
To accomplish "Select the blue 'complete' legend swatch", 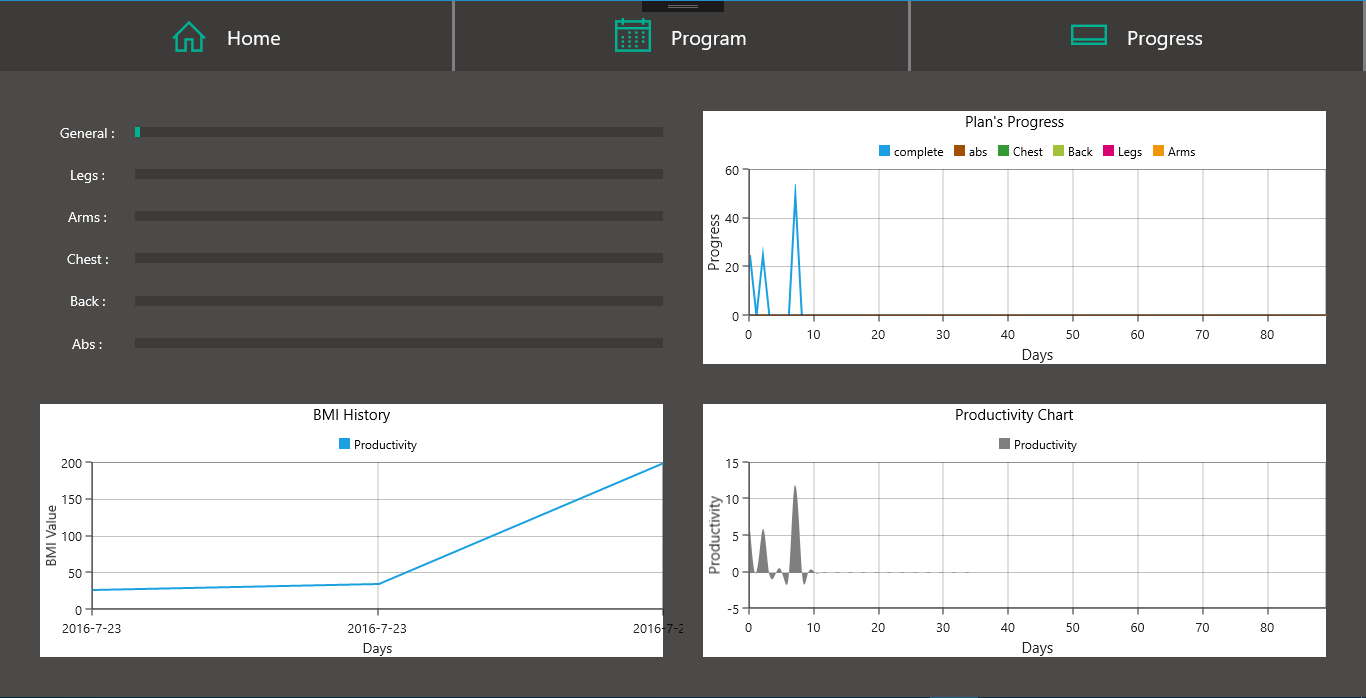I will [x=884, y=151].
